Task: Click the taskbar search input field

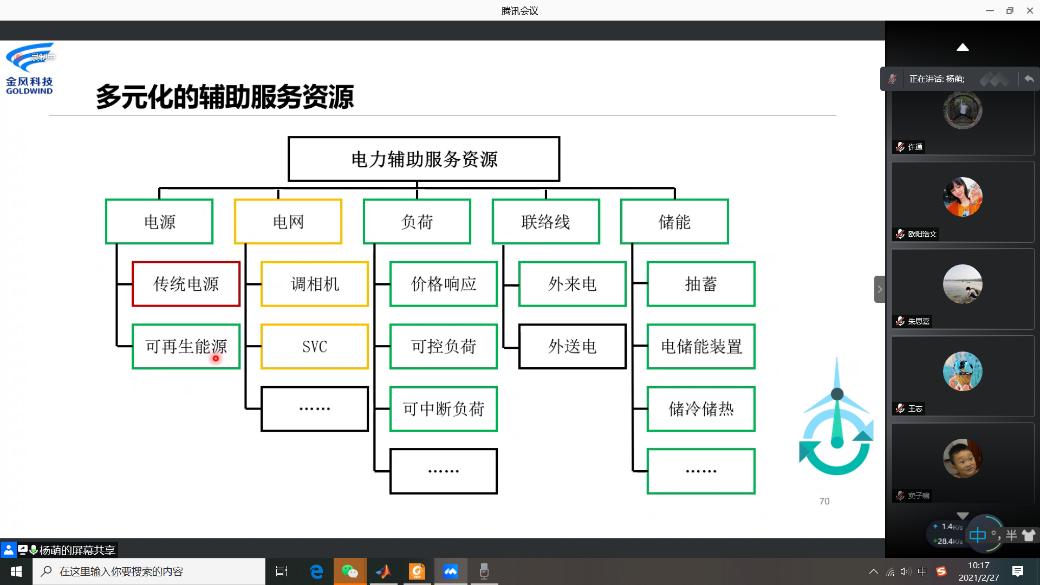Action: pos(150,571)
